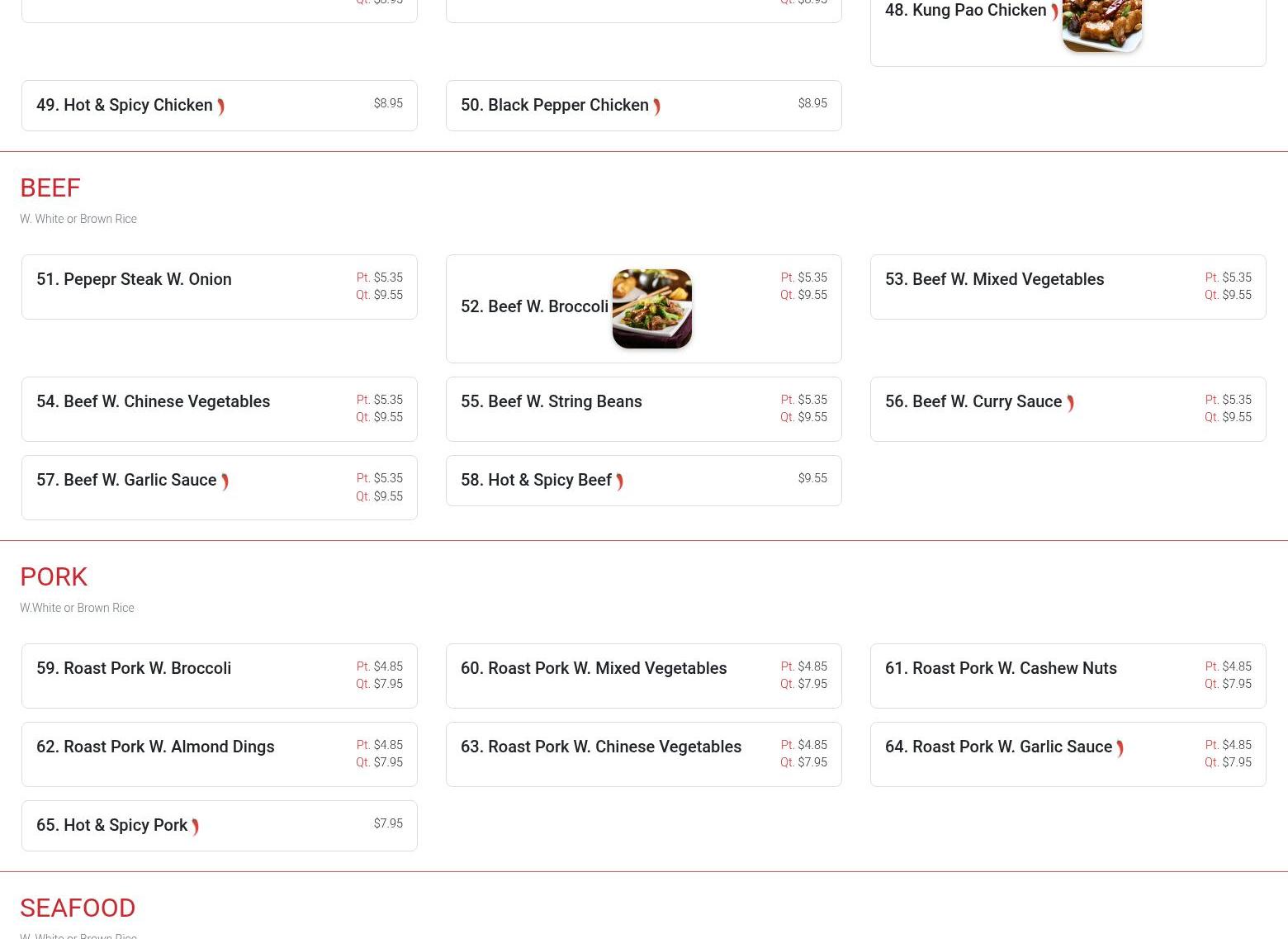This screenshot has height=939, width=1288.
Task: Click the PORK section heading
Action: click(54, 576)
